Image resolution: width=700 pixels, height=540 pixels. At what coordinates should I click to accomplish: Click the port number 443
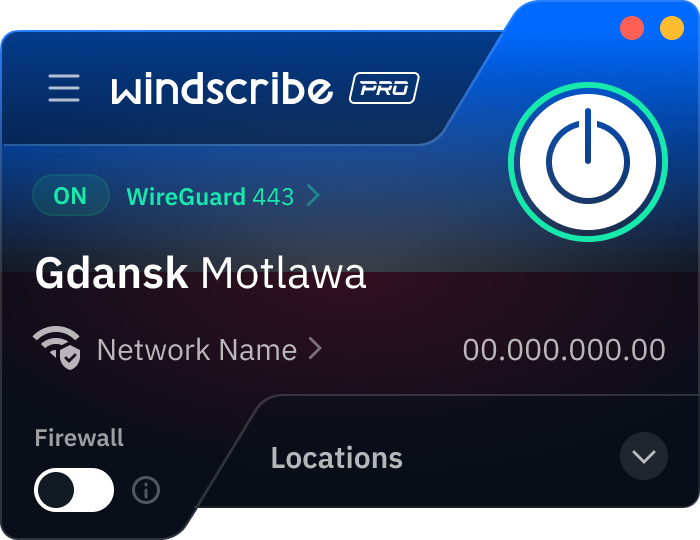[x=273, y=197]
